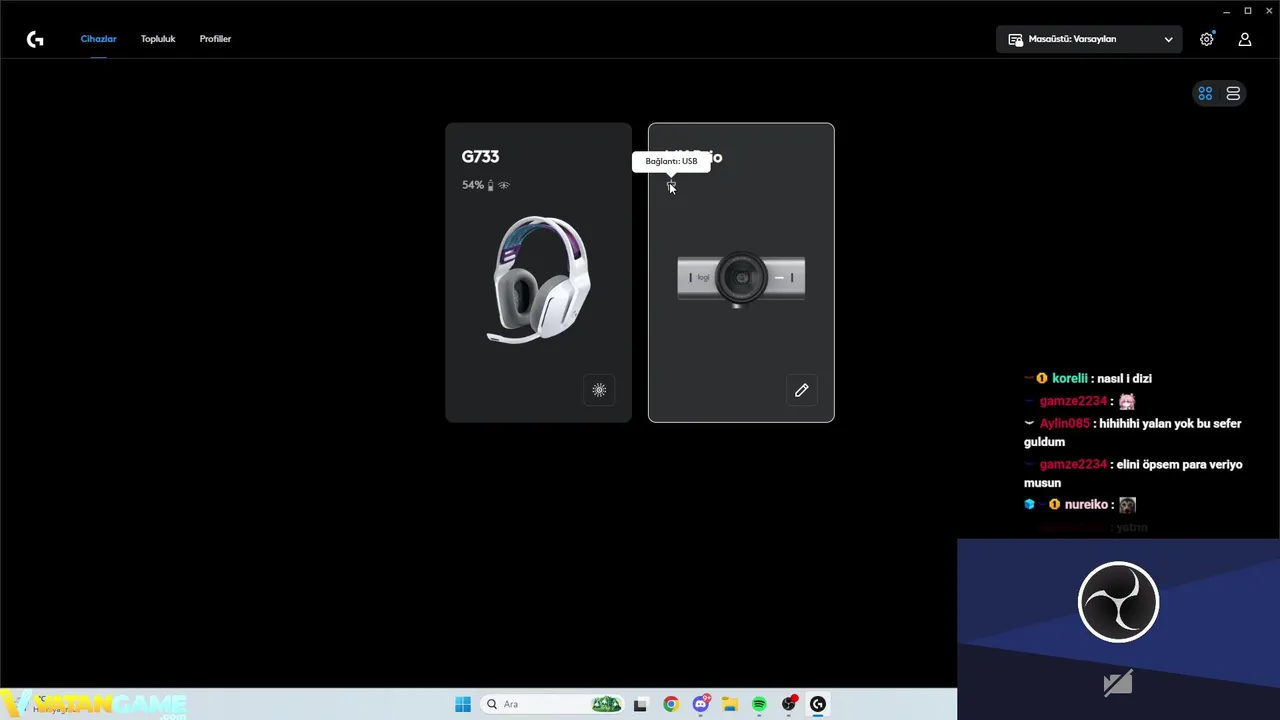
Task: Switch to the Topluluk tab
Action: pyautogui.click(x=158, y=39)
